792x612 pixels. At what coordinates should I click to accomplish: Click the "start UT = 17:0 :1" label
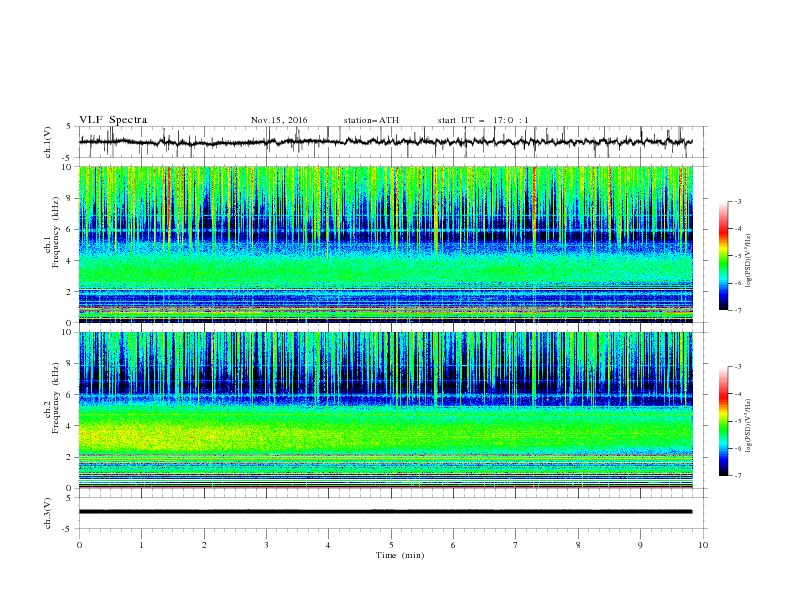click(x=483, y=120)
